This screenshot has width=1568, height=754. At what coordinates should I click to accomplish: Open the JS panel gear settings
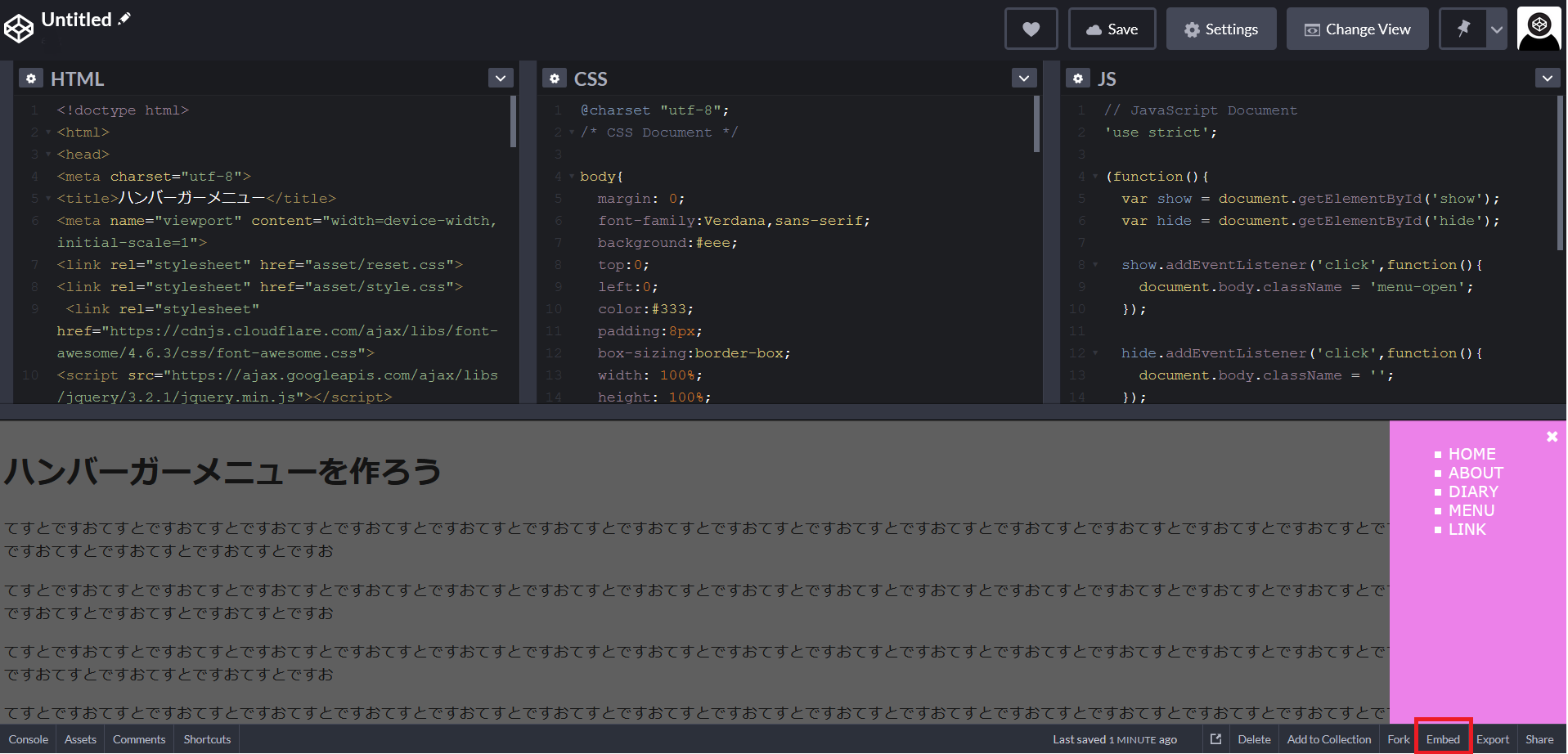[1078, 79]
